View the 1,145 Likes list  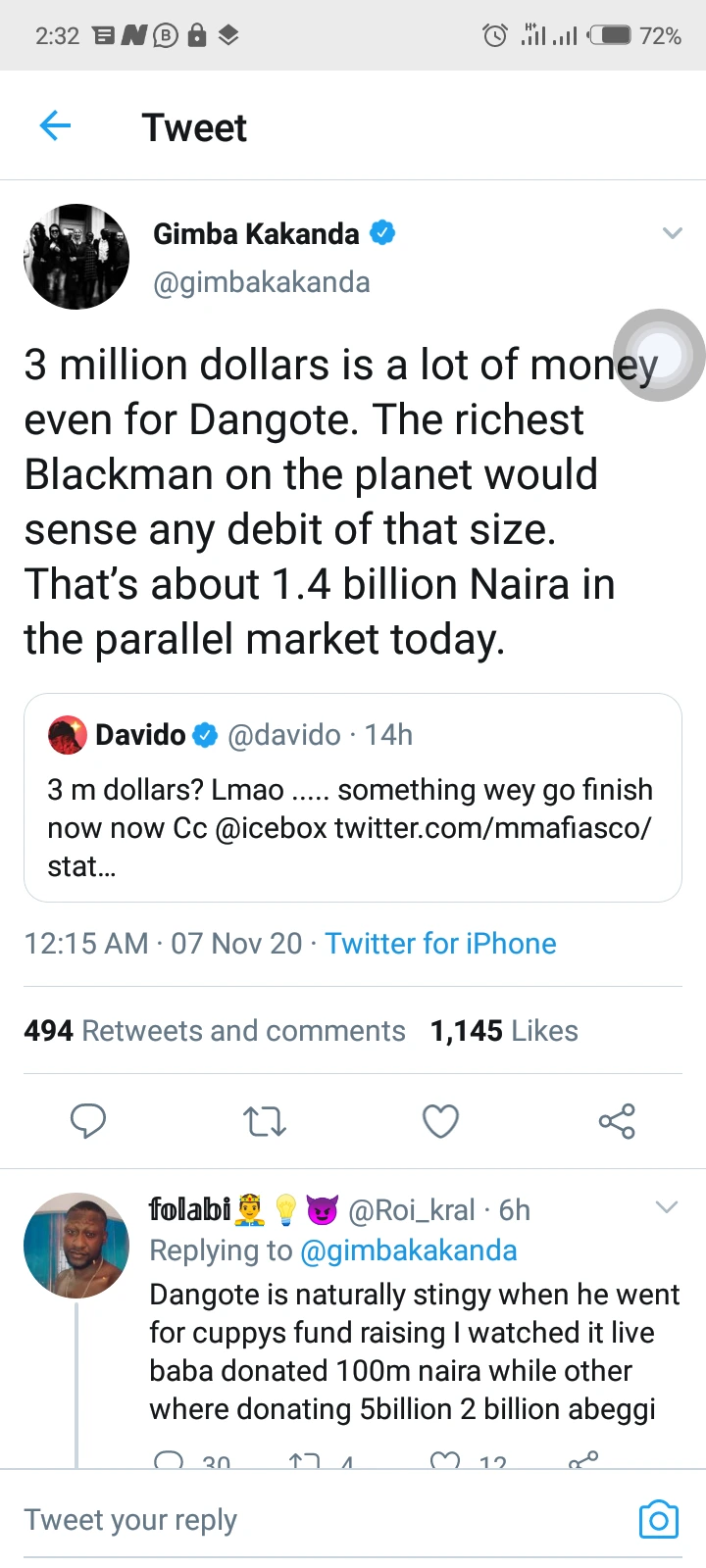click(x=504, y=1030)
